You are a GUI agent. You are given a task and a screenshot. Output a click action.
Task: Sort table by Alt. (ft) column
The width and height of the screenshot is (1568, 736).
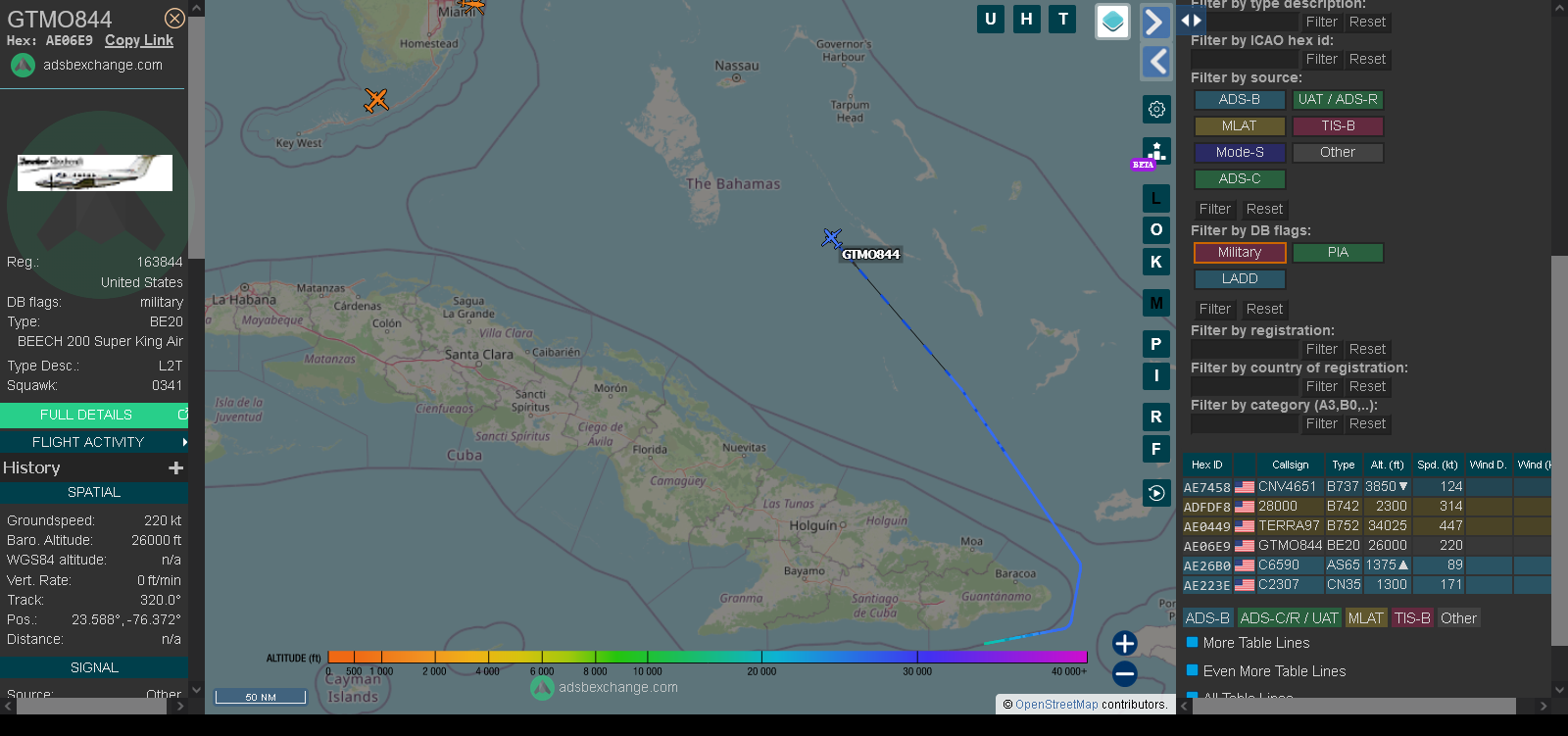(x=1388, y=465)
